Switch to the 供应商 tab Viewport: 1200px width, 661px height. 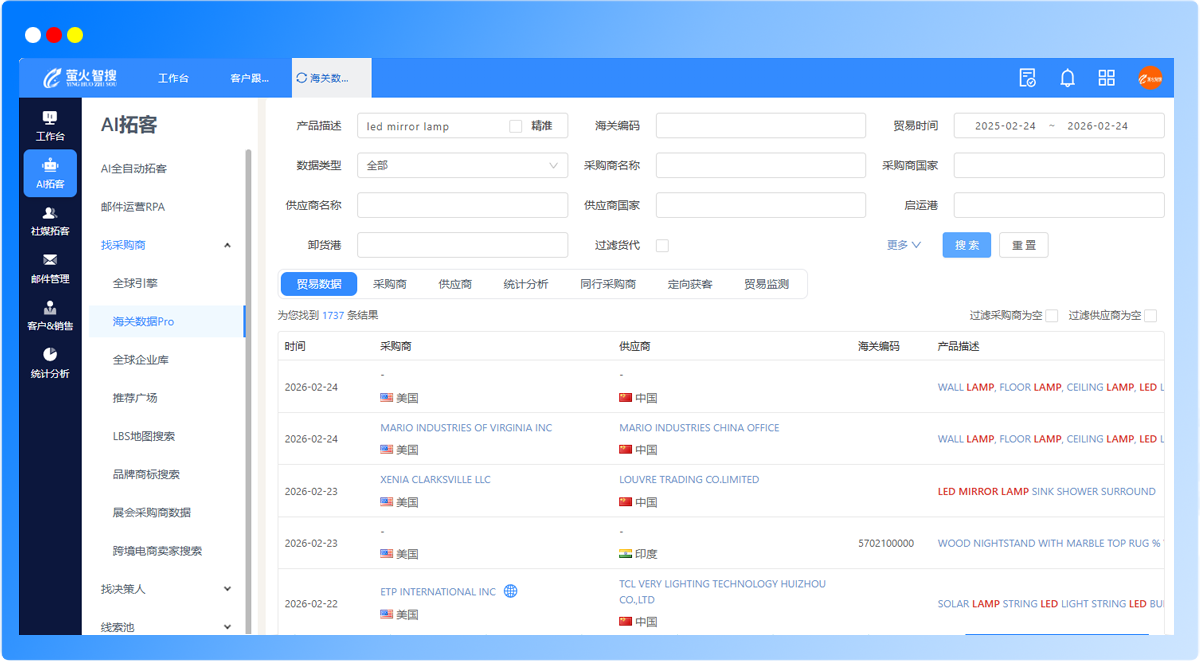pyautogui.click(x=455, y=284)
